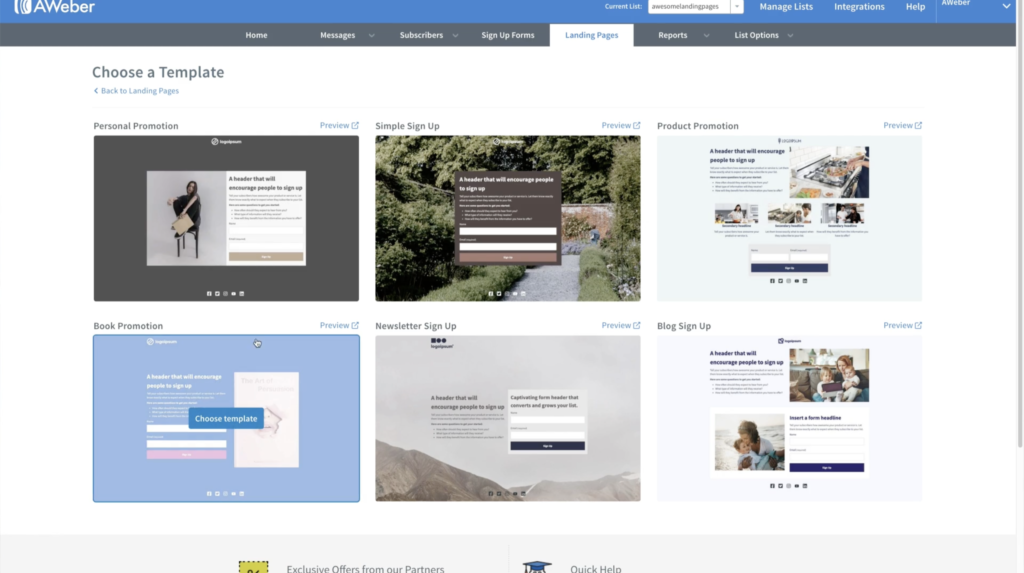Click the back arrow beside Back to Landing Pages
The height and width of the screenshot is (573, 1024).
(x=96, y=91)
